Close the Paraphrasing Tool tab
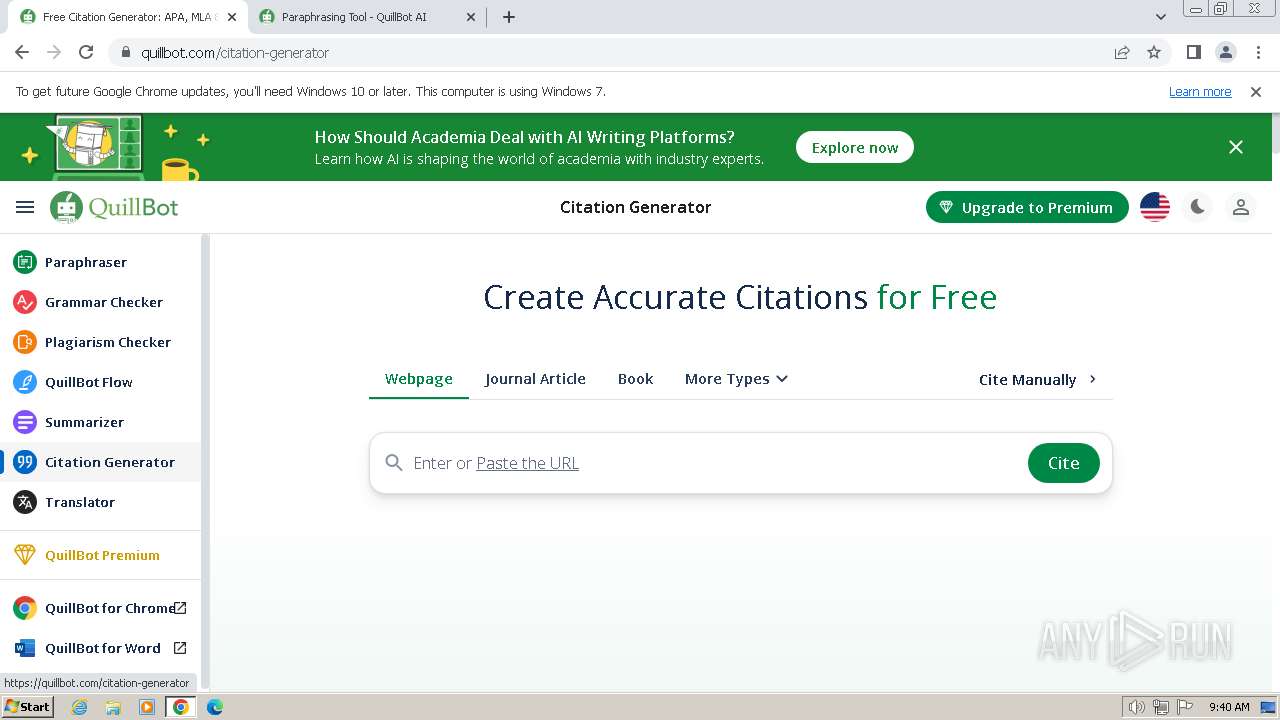Viewport: 1280px width, 720px height. point(471,17)
